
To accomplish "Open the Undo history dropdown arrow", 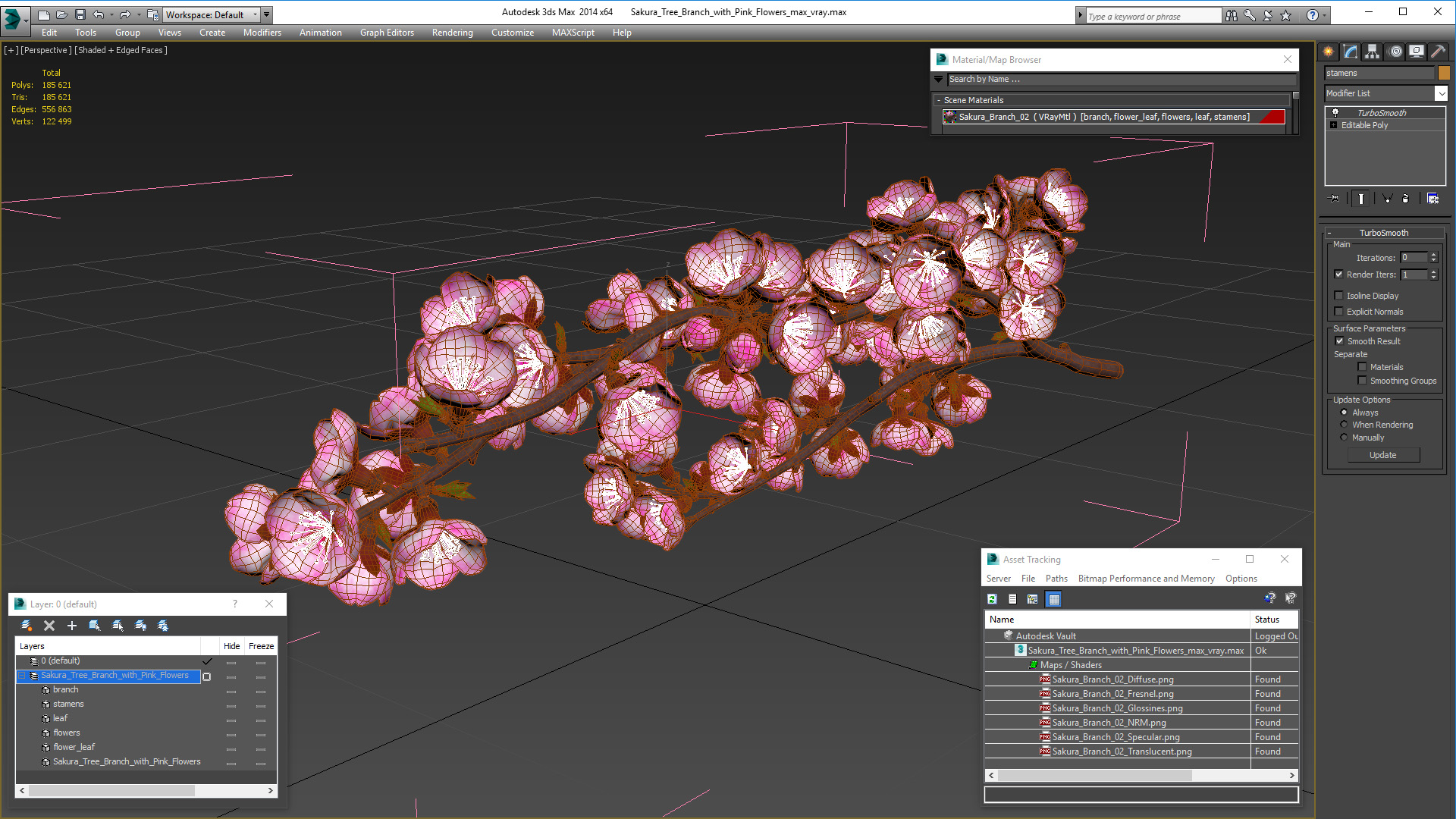I will pyautogui.click(x=111, y=14).
